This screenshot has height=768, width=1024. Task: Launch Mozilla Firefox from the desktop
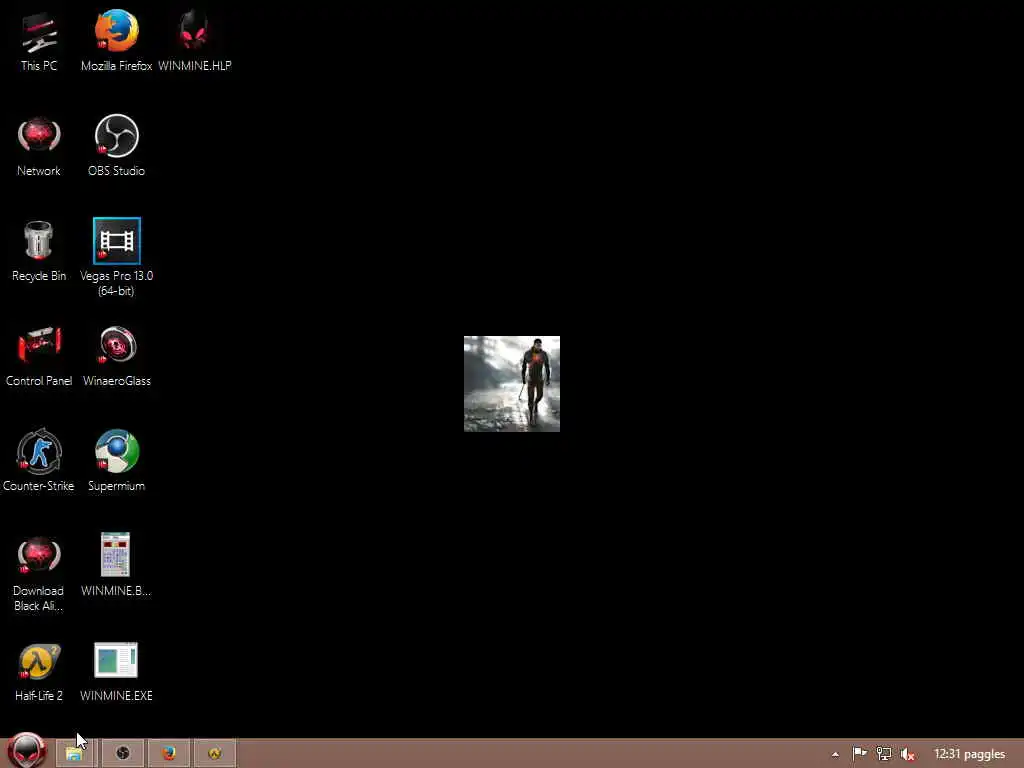pos(116,40)
